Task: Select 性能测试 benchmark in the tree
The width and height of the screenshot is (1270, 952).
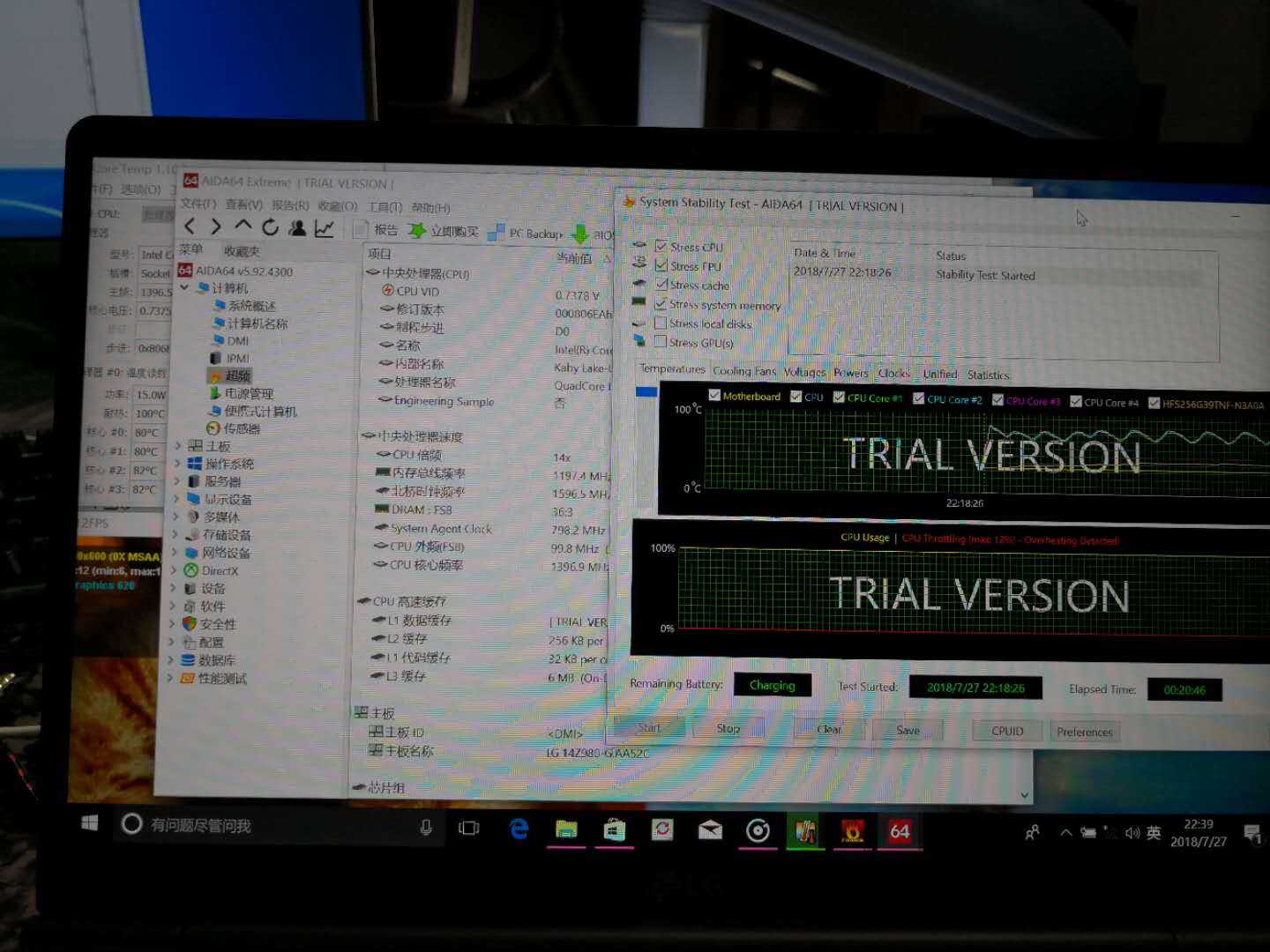Action: click(x=214, y=679)
